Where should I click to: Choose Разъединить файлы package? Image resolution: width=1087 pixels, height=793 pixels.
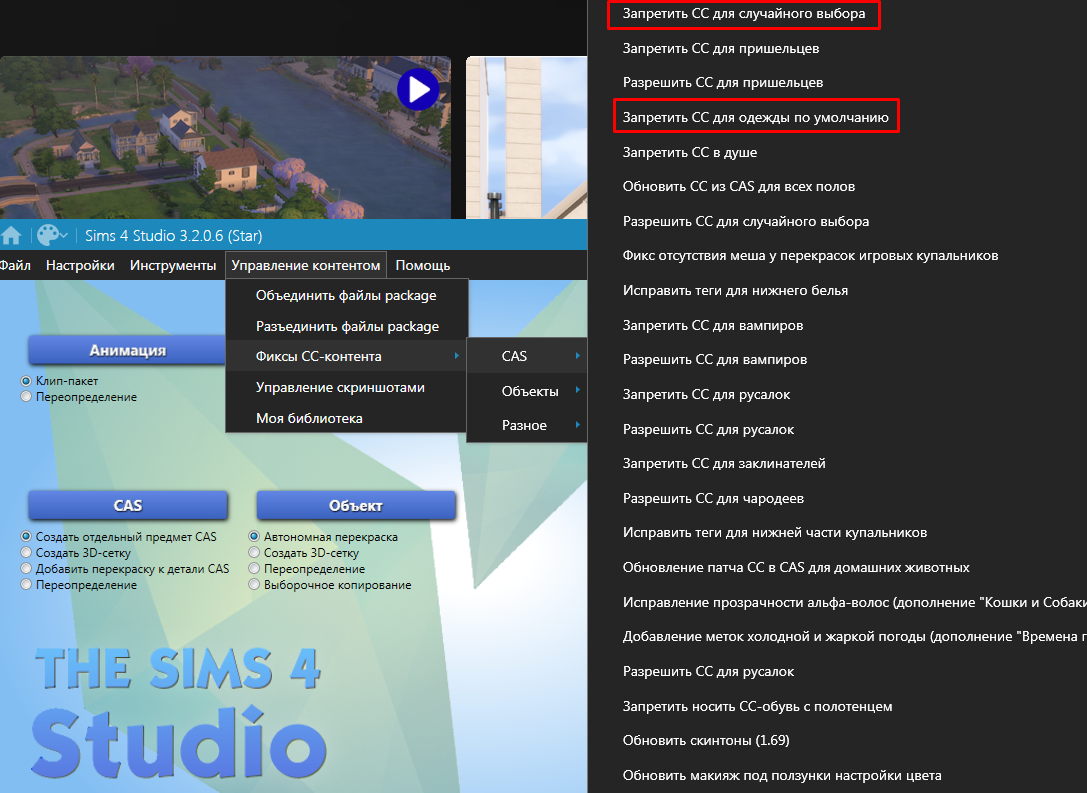click(x=347, y=326)
